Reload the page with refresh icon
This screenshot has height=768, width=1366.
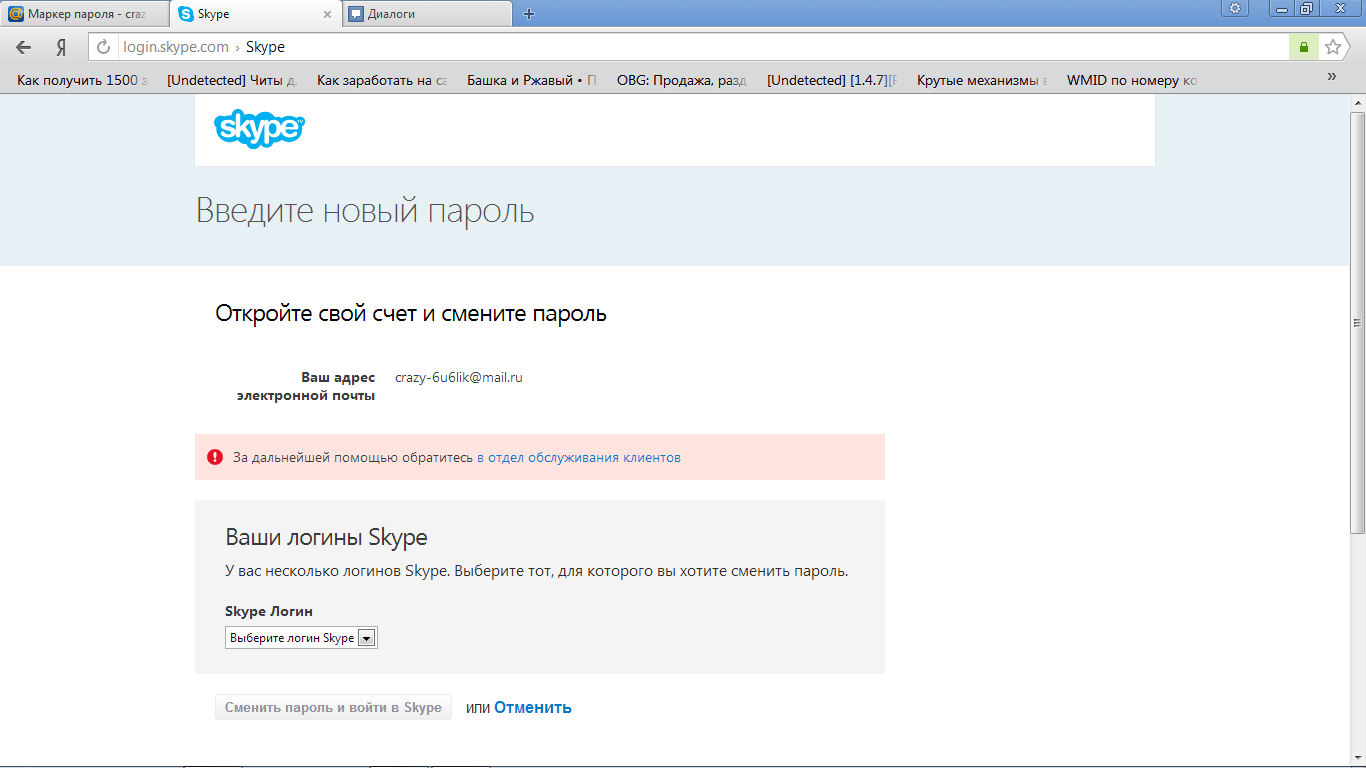point(104,47)
